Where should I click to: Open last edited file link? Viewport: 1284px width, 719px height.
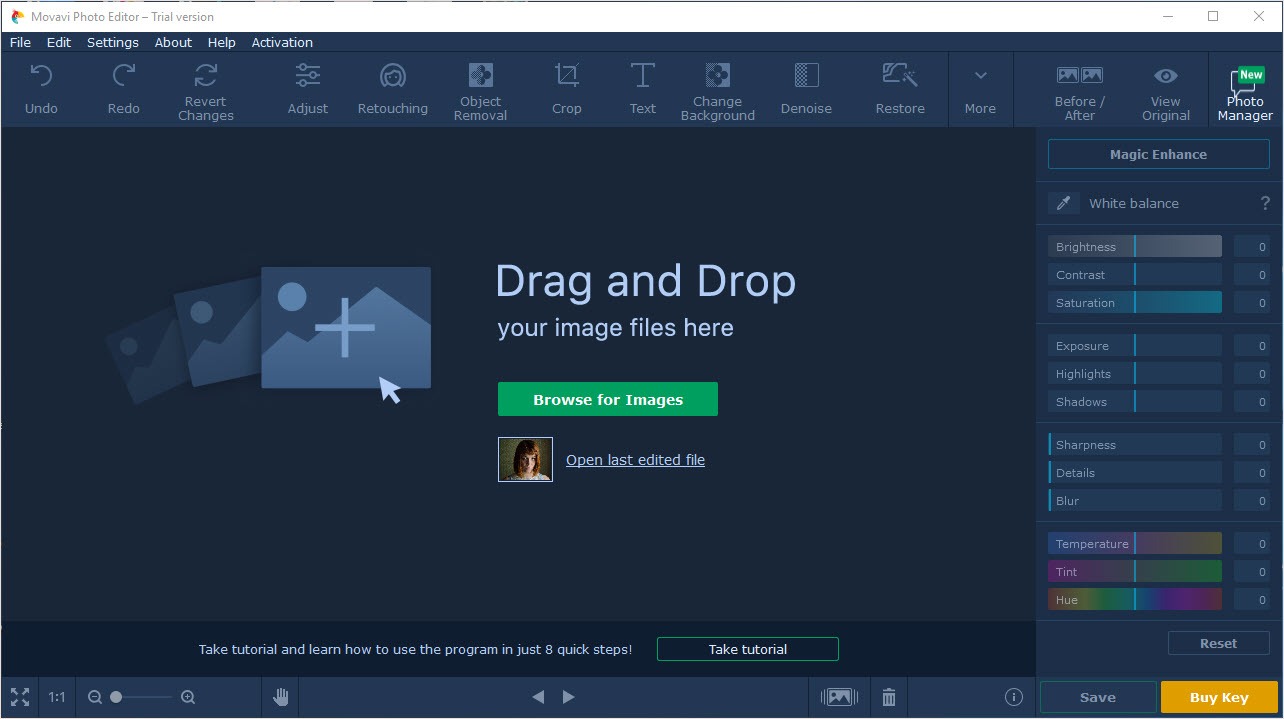(x=635, y=460)
